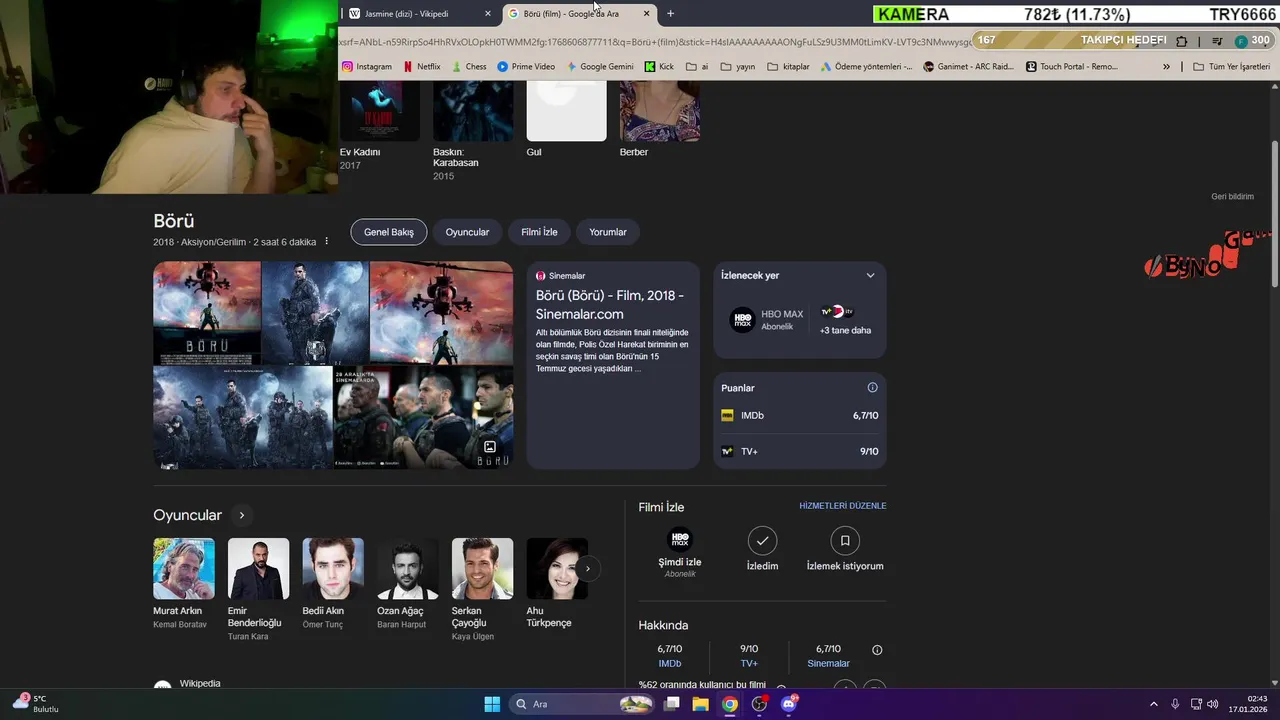Open the 'Tüm Yer İşaretleri' folder

(1231, 67)
